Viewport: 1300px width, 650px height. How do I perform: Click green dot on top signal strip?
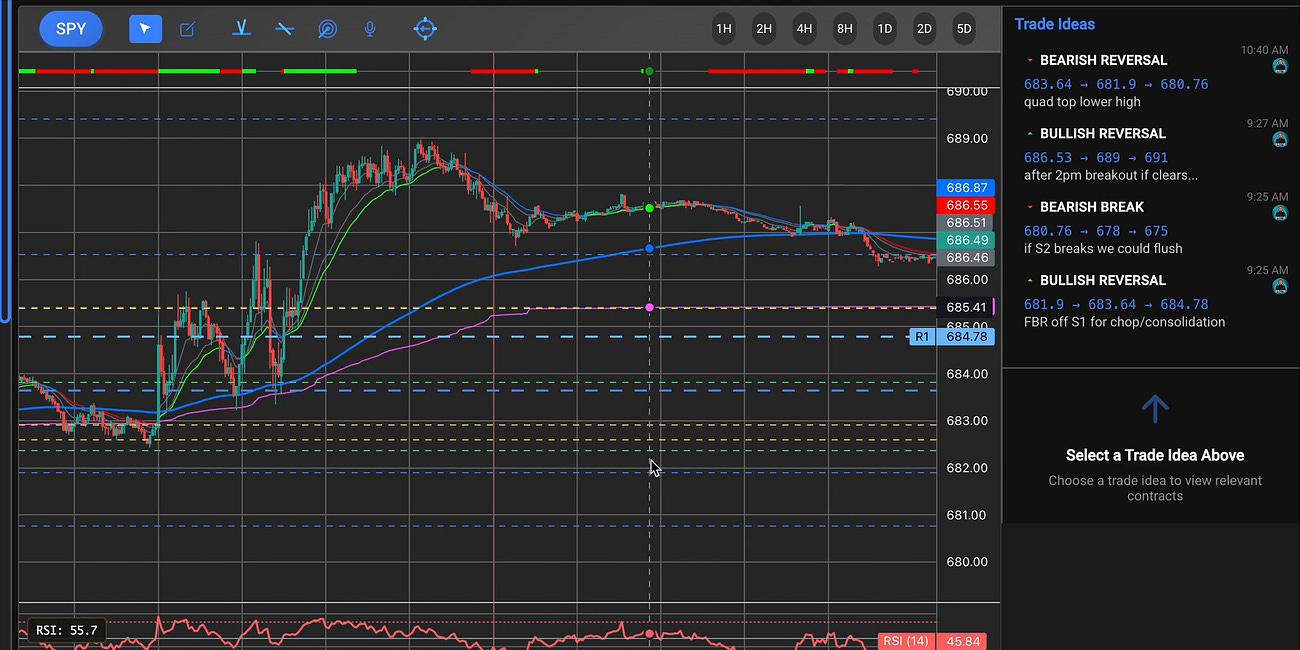coord(650,71)
